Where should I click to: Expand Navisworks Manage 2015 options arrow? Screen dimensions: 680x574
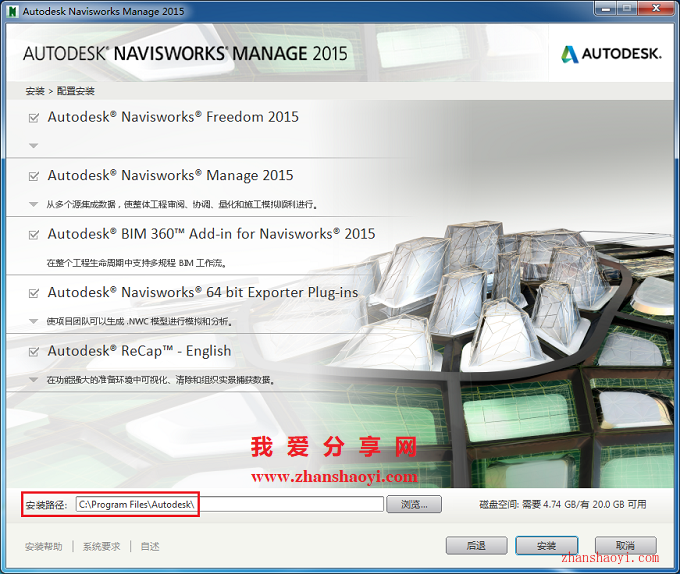point(33,204)
